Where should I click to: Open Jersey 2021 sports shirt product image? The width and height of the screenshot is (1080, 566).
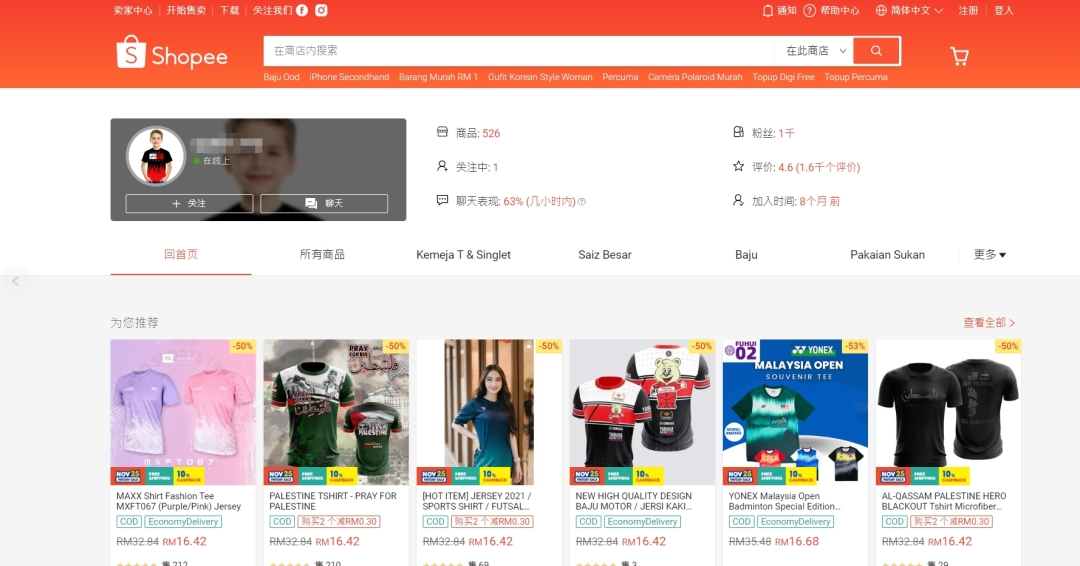pyautogui.click(x=489, y=412)
